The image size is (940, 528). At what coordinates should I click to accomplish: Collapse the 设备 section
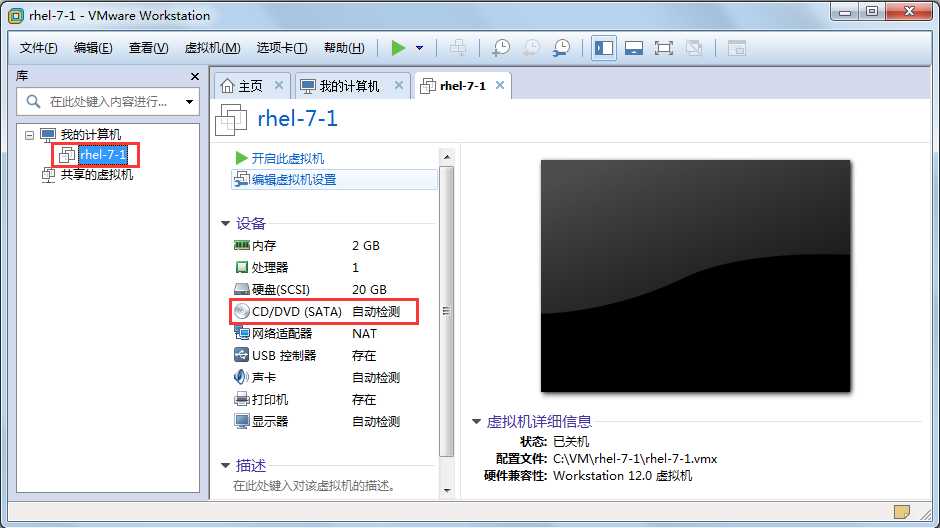click(x=225, y=224)
